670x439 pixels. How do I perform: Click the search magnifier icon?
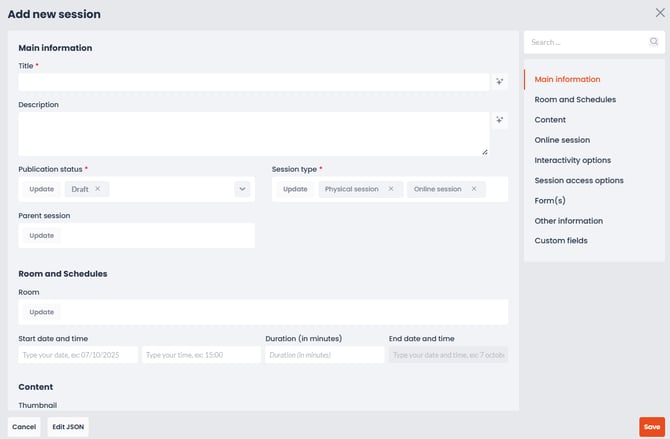click(x=654, y=42)
